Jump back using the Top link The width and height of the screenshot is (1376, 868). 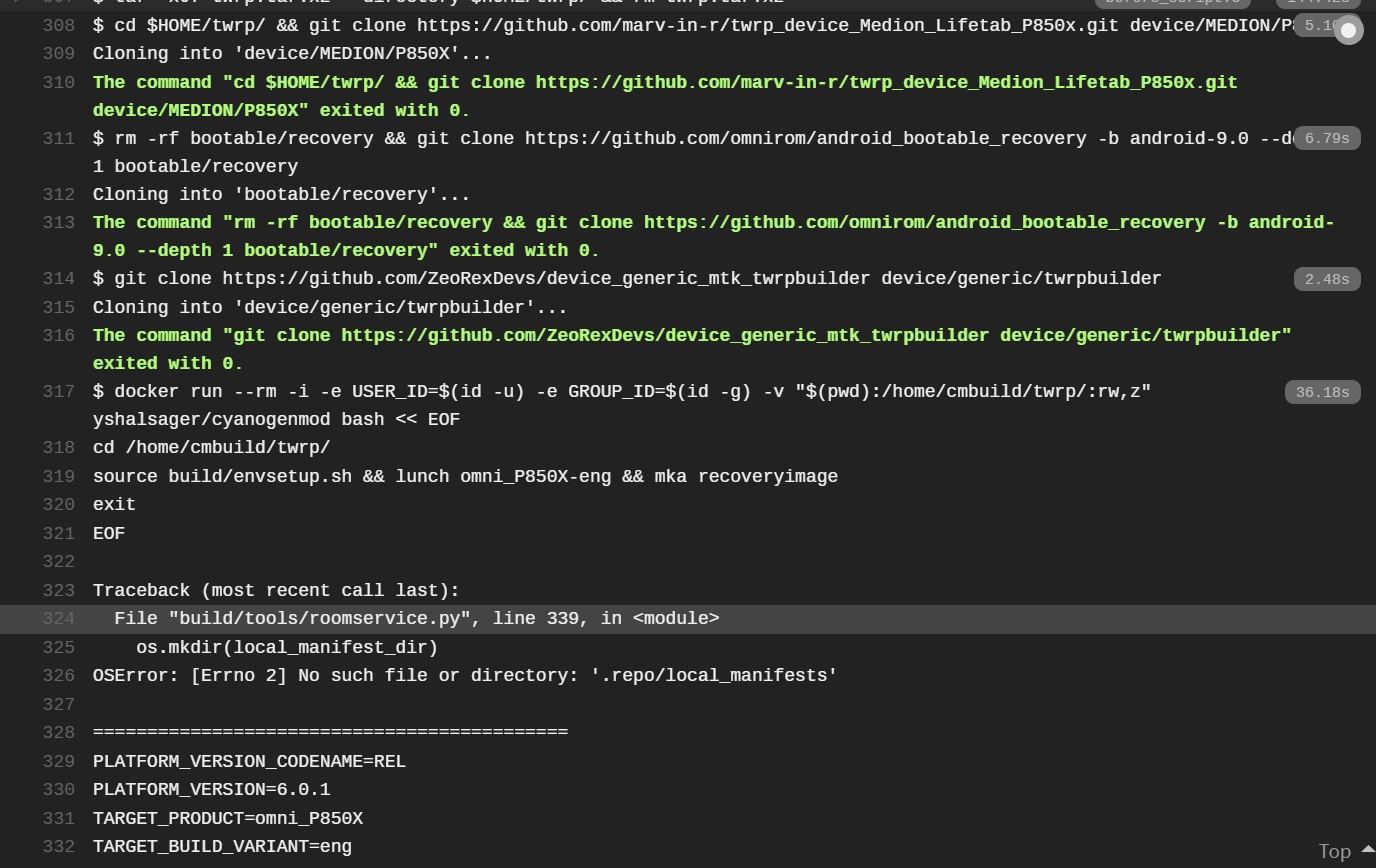(x=1335, y=852)
